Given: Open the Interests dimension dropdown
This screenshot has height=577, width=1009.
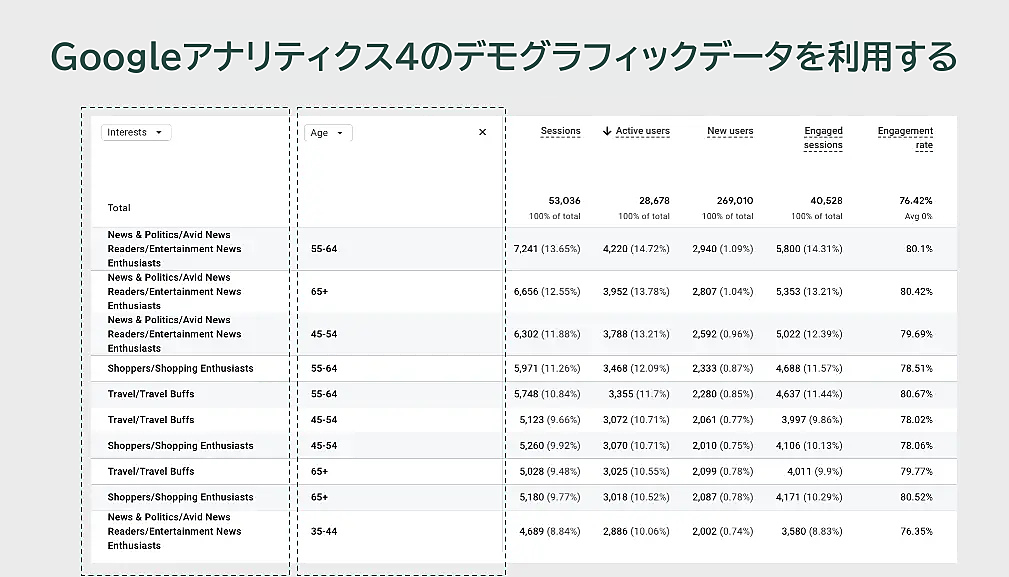Looking at the screenshot, I should 136,133.
